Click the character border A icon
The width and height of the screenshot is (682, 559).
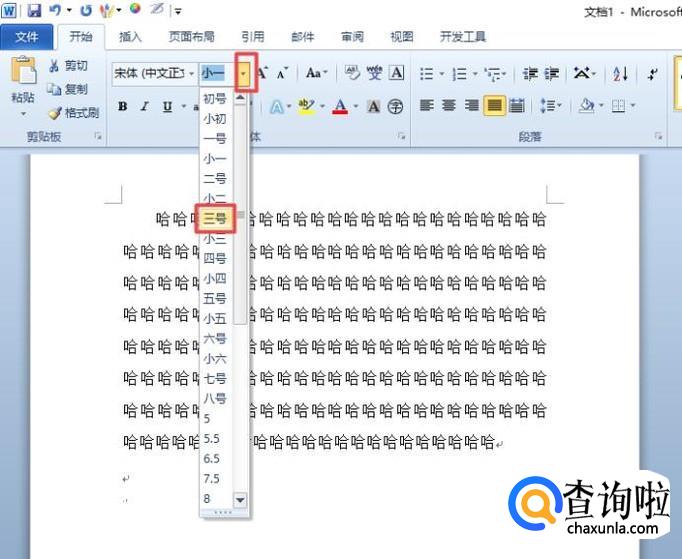(396, 73)
